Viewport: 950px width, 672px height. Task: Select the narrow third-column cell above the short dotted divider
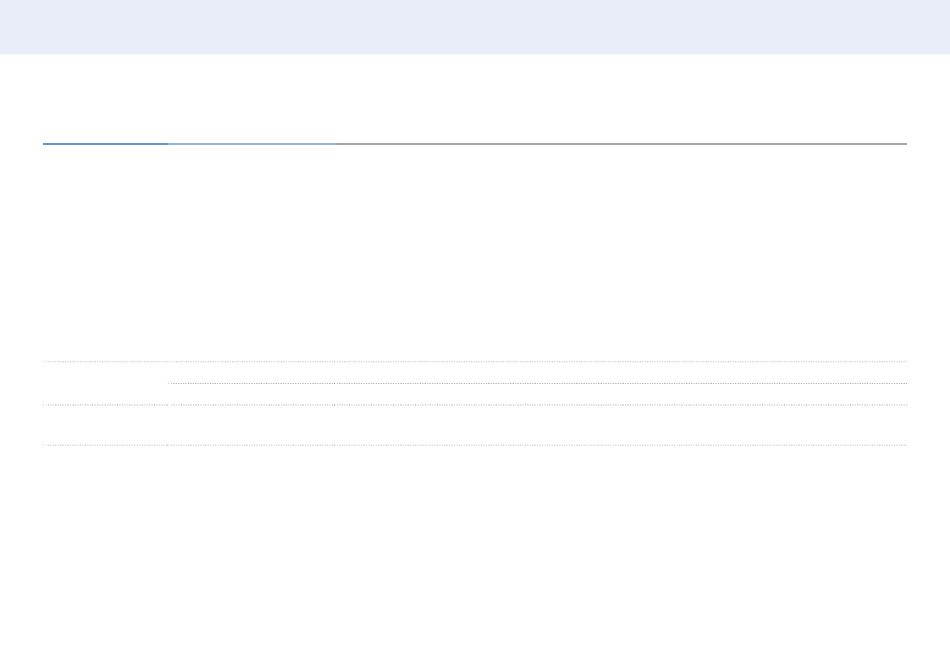pyautogui.click(x=620, y=373)
